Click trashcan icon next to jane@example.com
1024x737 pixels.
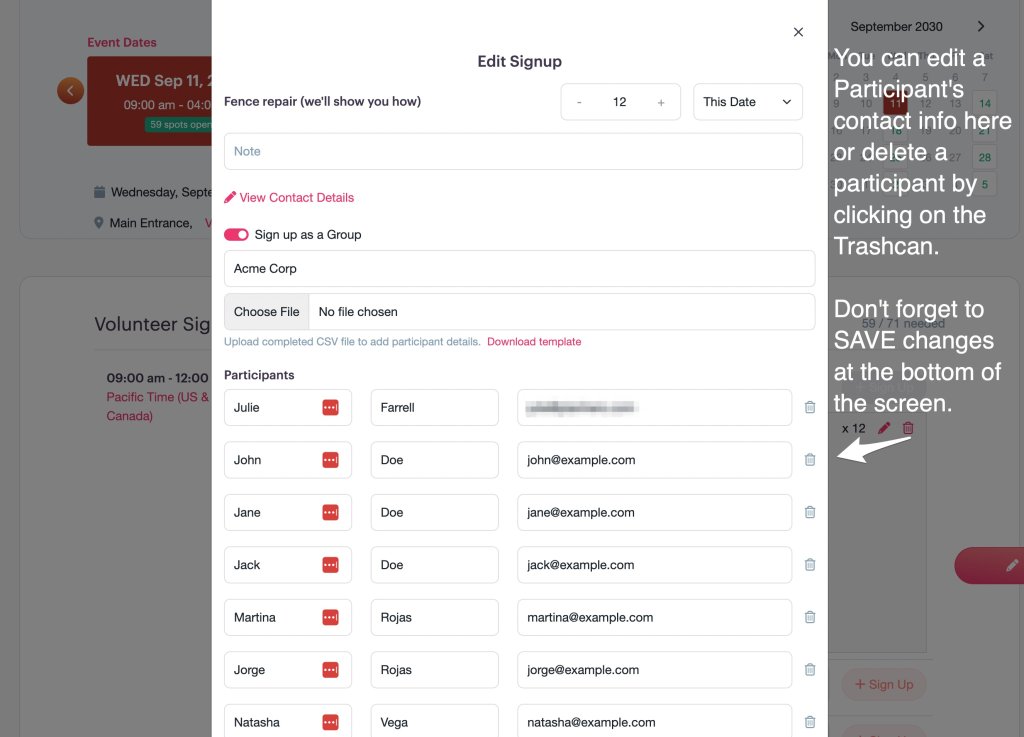(x=810, y=512)
